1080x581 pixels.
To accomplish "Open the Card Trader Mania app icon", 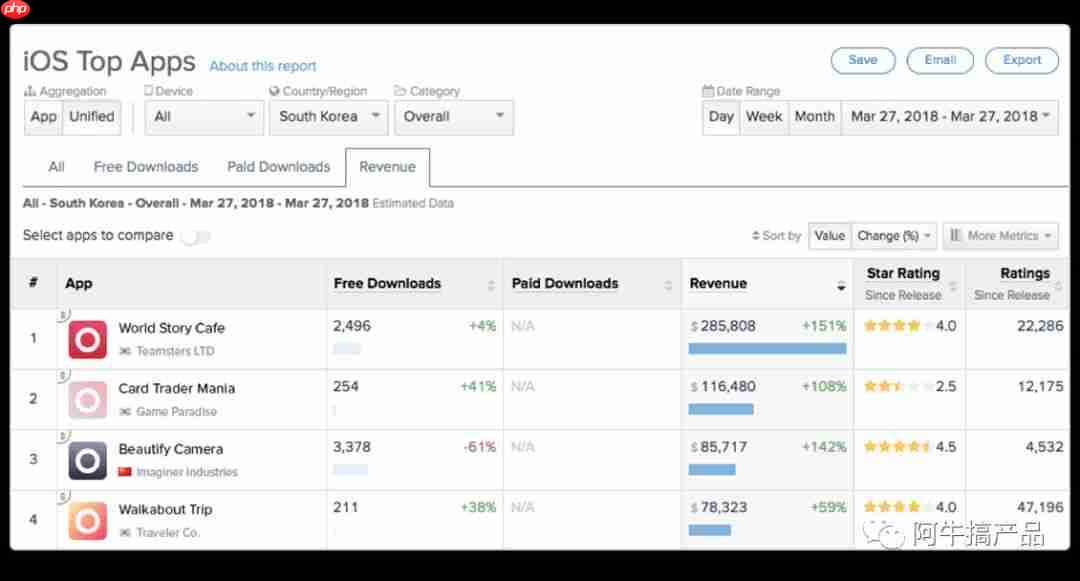I will coord(87,400).
